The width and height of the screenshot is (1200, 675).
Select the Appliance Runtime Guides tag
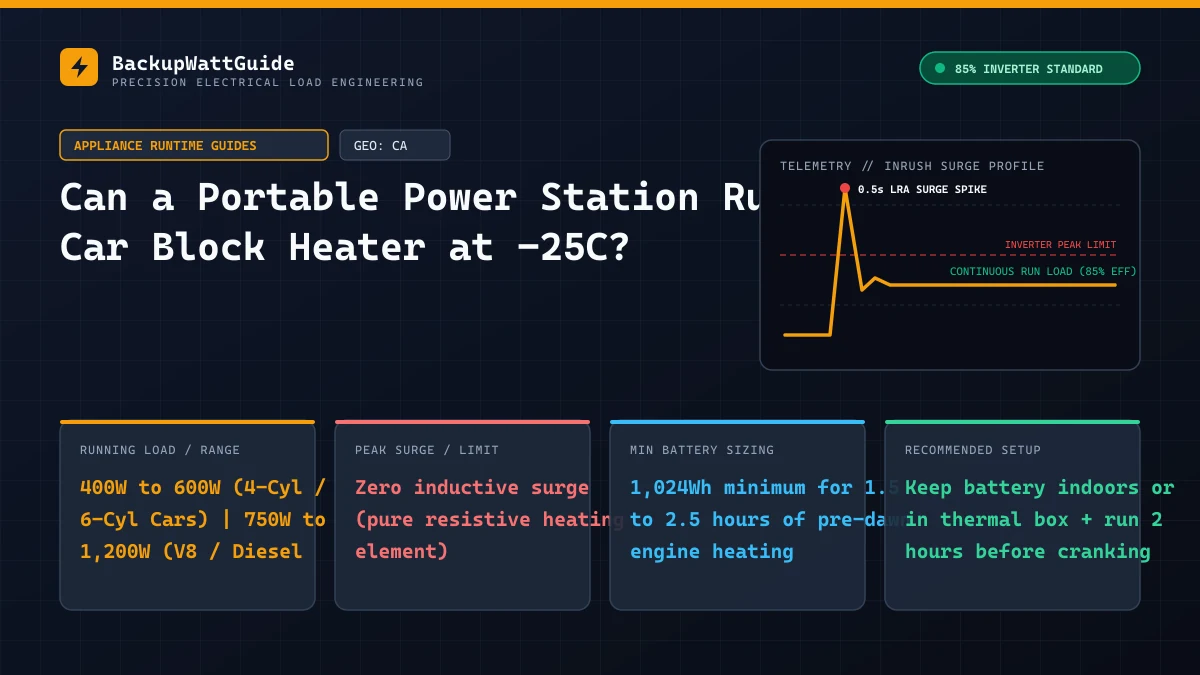click(194, 145)
